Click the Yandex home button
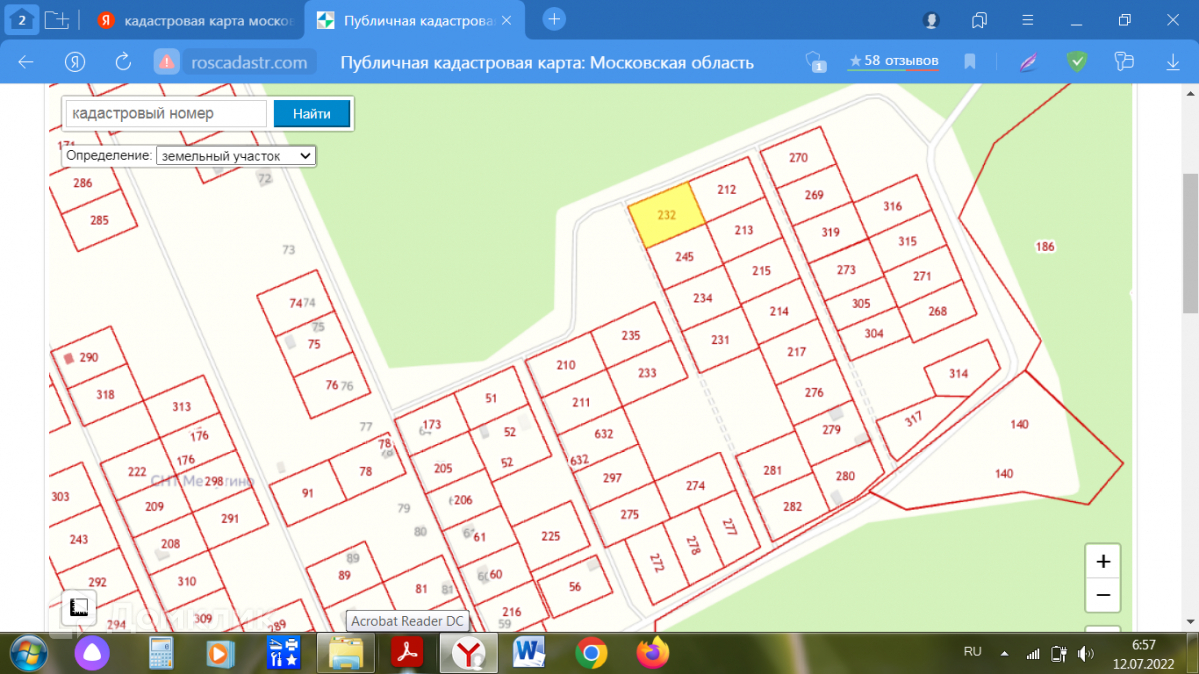The image size is (1199, 674). [x=75, y=62]
